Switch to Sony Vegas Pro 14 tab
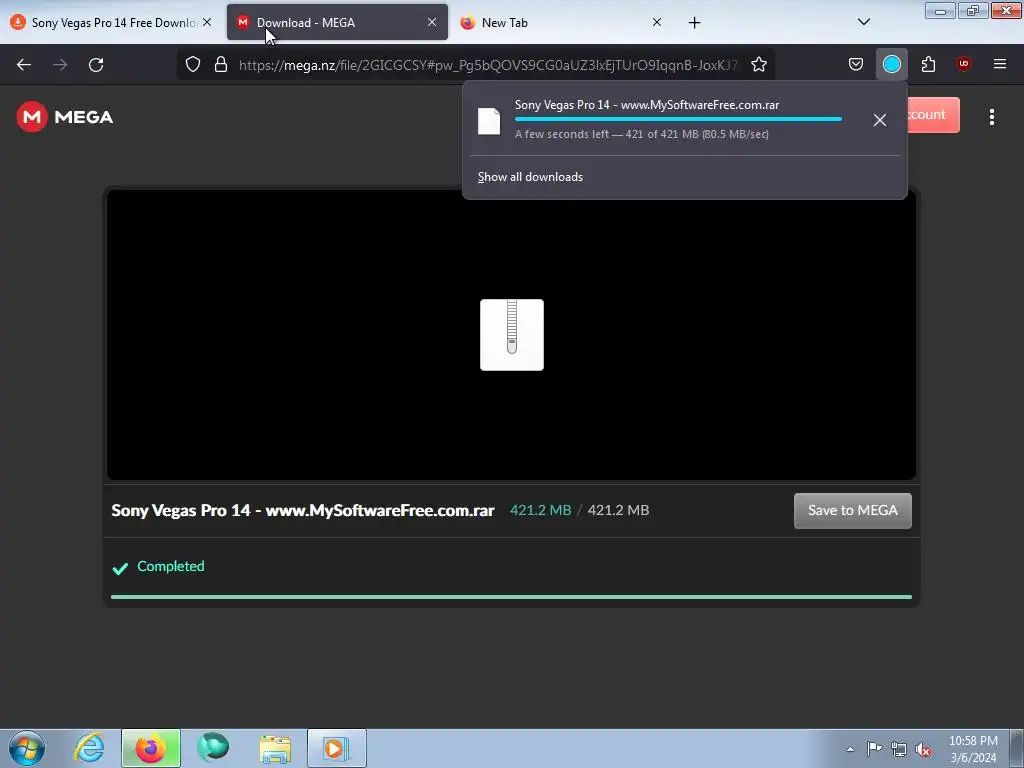Screen dimensions: 1024x768 pyautogui.click(x=112, y=23)
